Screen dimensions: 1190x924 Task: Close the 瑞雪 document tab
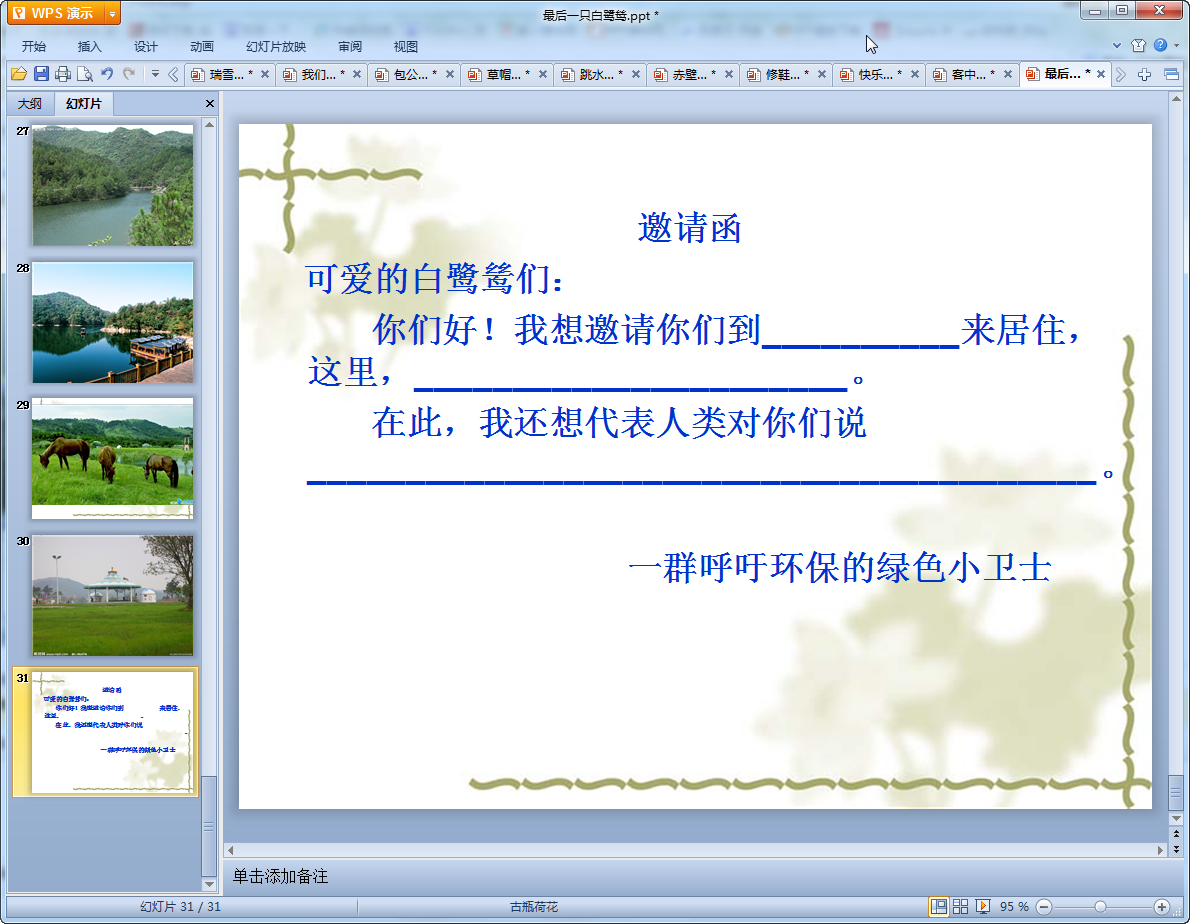[x=265, y=74]
